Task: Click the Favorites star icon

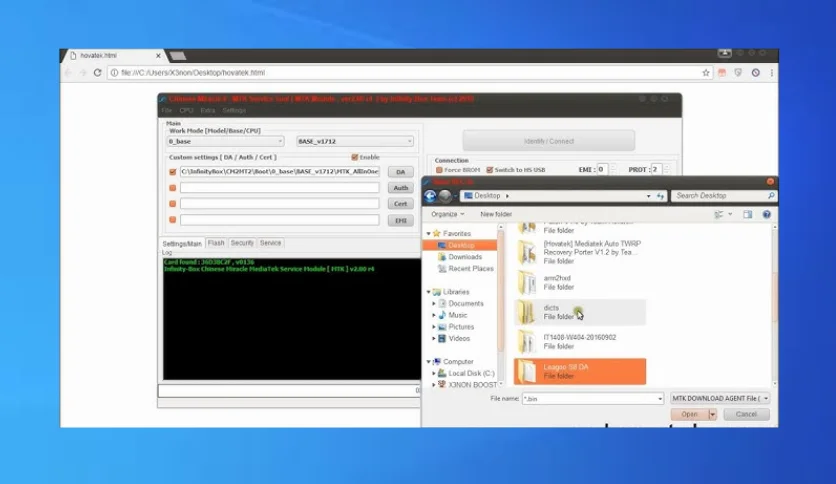Action: click(x=437, y=233)
